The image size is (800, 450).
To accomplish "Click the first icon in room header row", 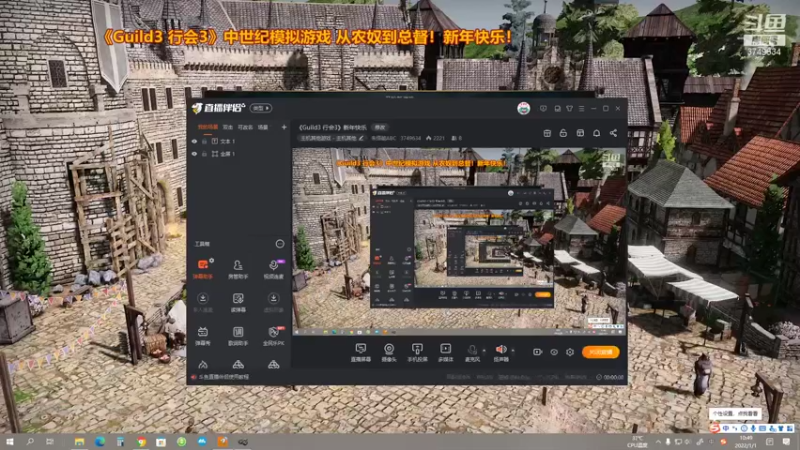I will click(x=547, y=133).
